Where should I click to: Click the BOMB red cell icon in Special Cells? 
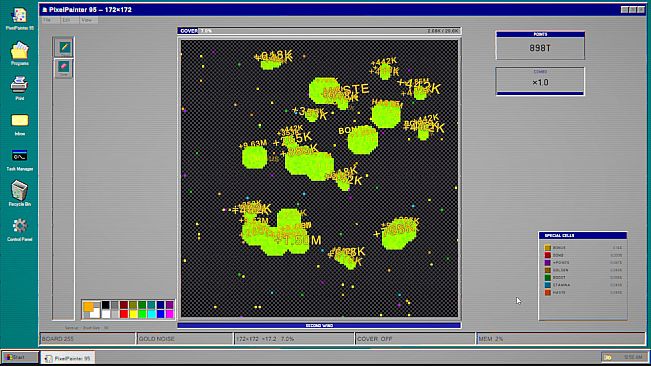tap(548, 255)
